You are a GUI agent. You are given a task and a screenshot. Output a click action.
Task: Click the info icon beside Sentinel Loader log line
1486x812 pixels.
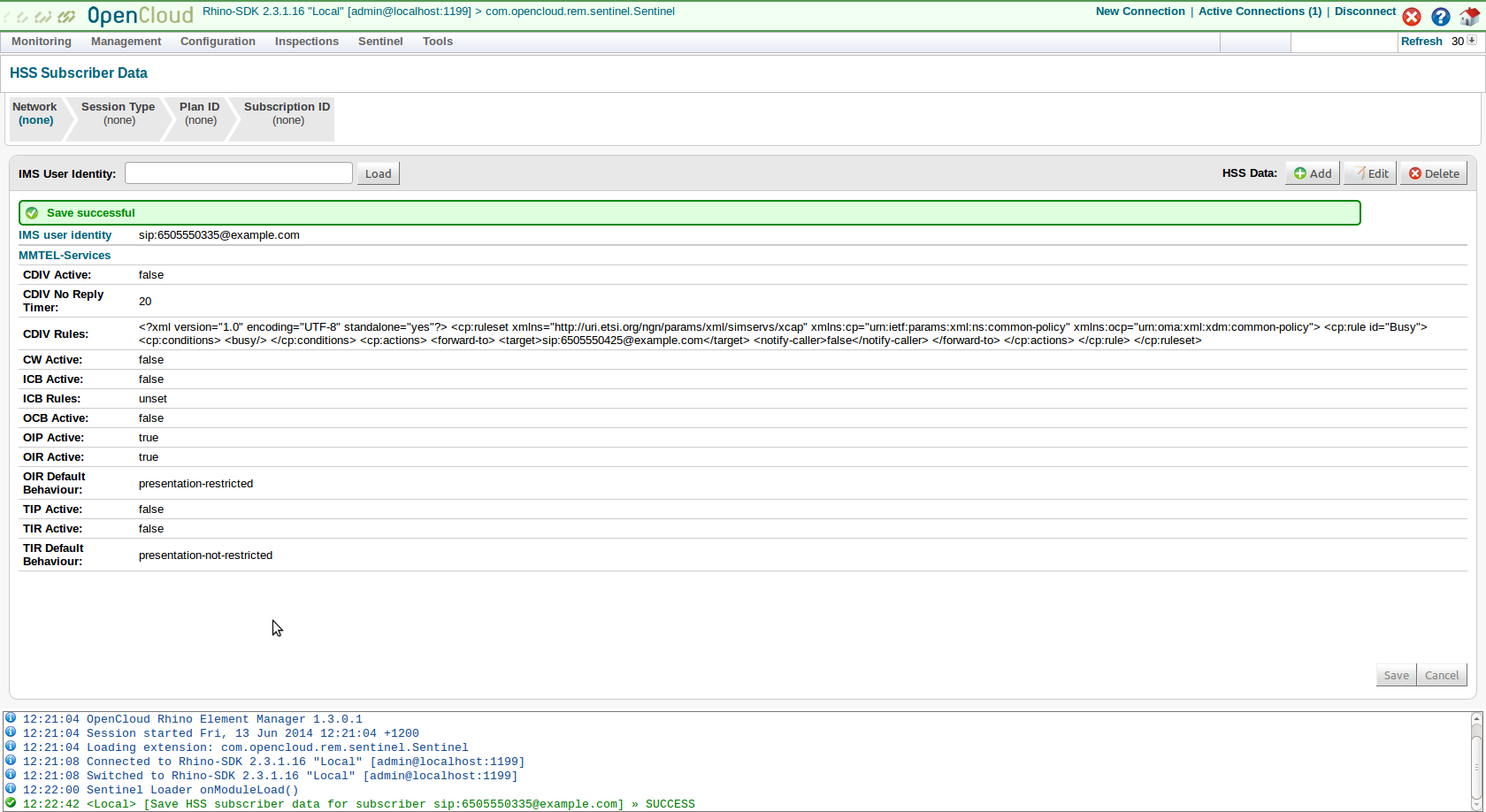click(11, 789)
